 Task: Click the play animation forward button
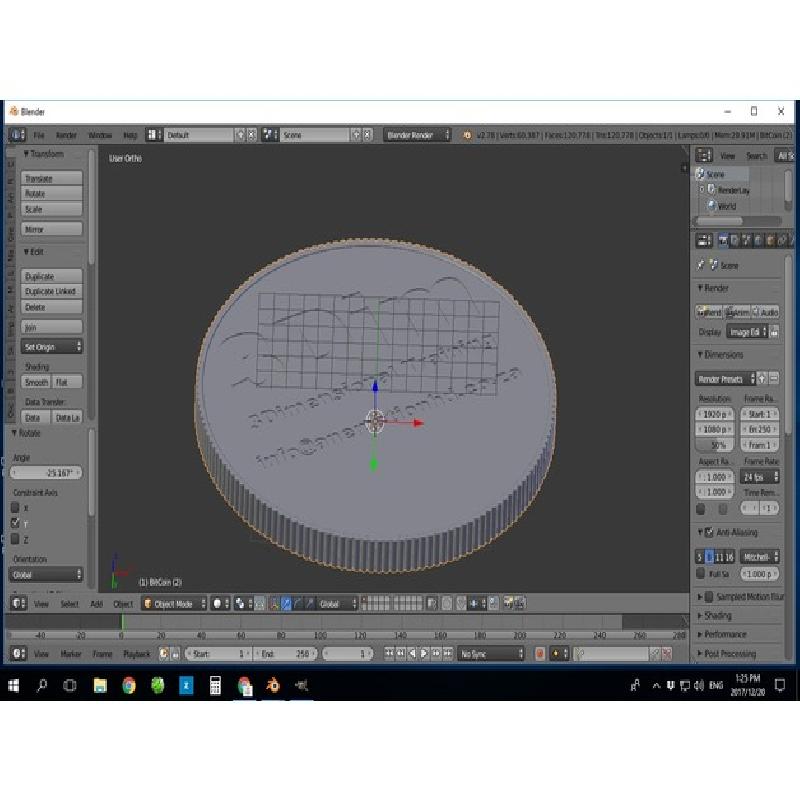[x=424, y=654]
